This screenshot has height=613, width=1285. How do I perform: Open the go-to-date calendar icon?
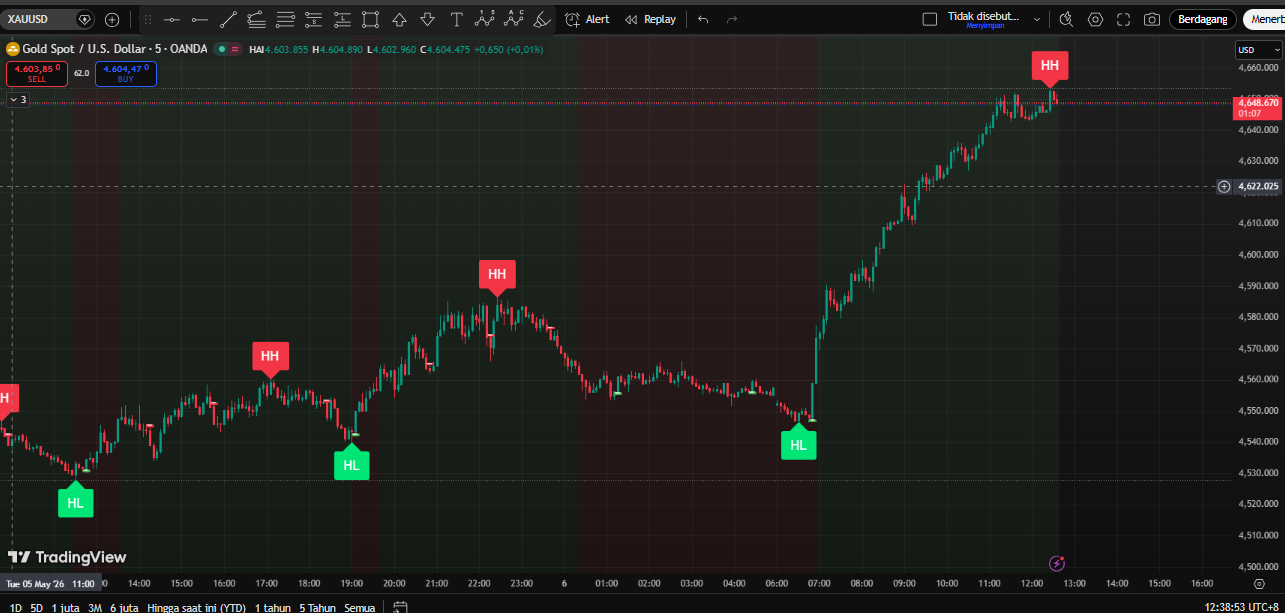400,607
